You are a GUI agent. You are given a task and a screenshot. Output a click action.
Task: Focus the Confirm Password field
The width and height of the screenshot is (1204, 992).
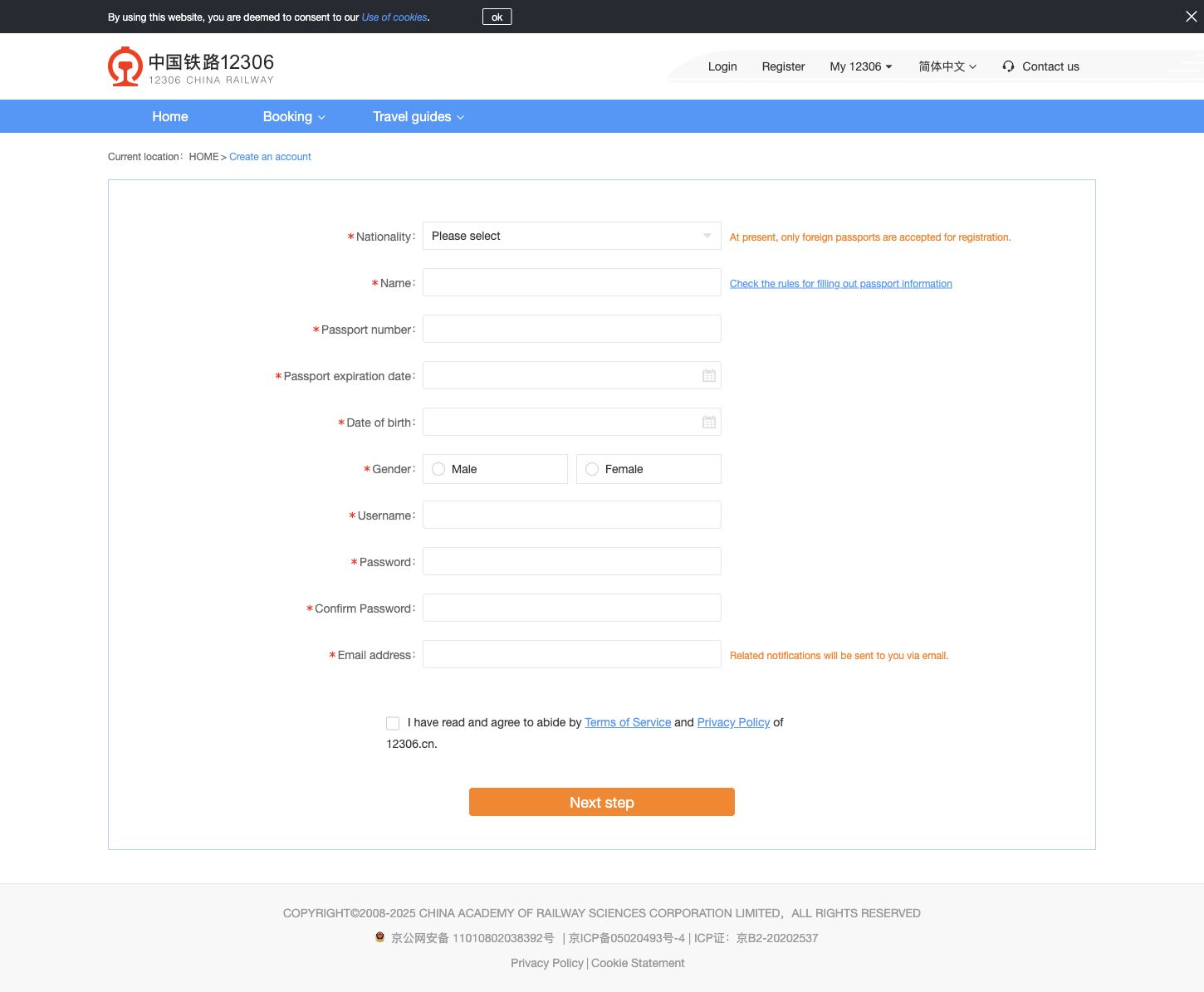click(x=572, y=608)
